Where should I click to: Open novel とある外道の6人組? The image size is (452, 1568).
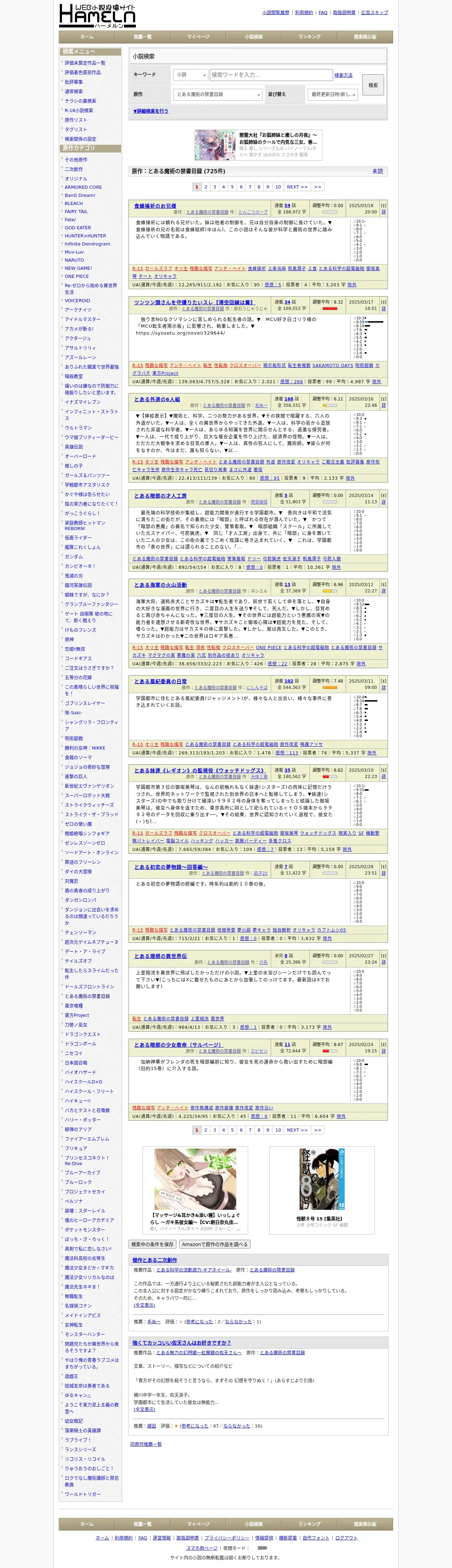tap(157, 399)
